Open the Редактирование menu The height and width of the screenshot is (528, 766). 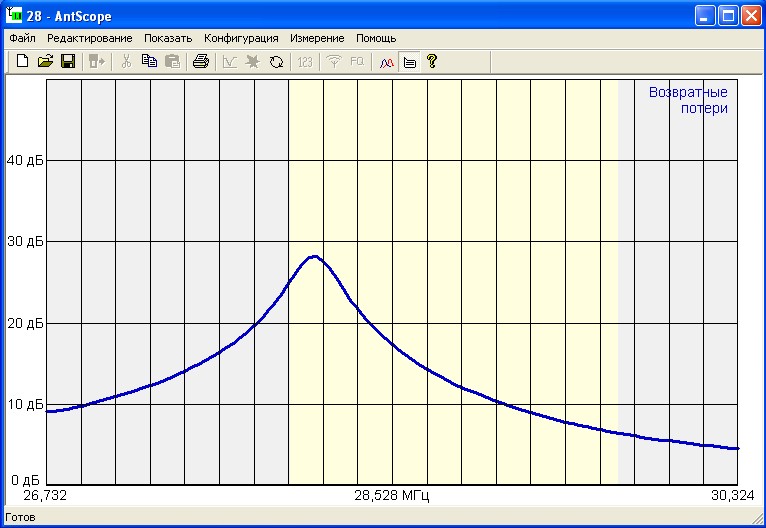89,38
